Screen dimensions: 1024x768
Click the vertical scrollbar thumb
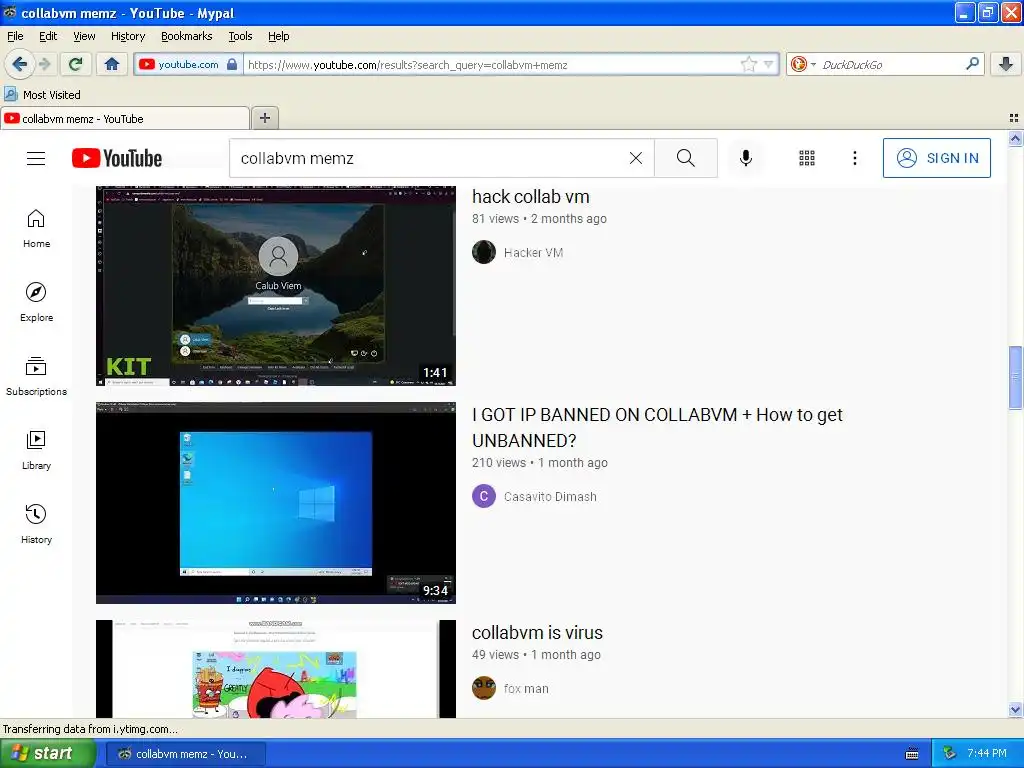tap(1015, 377)
